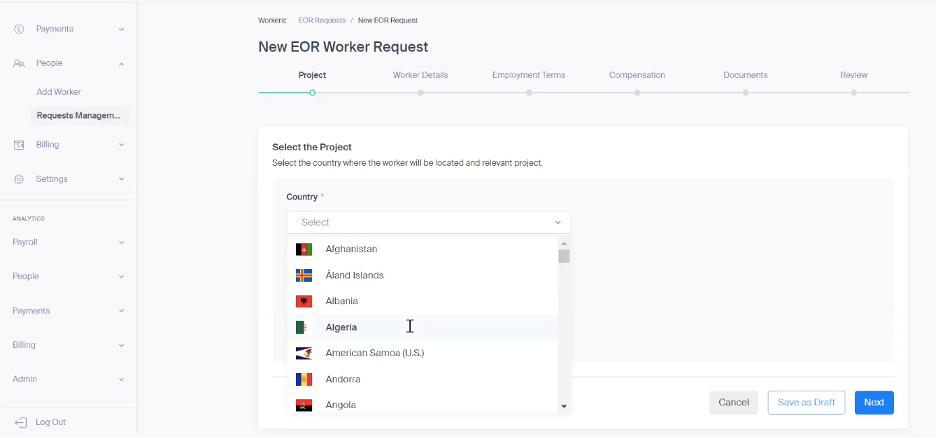The height and width of the screenshot is (438, 936).
Task: Expand the analytics People chevron
Action: [121, 276]
